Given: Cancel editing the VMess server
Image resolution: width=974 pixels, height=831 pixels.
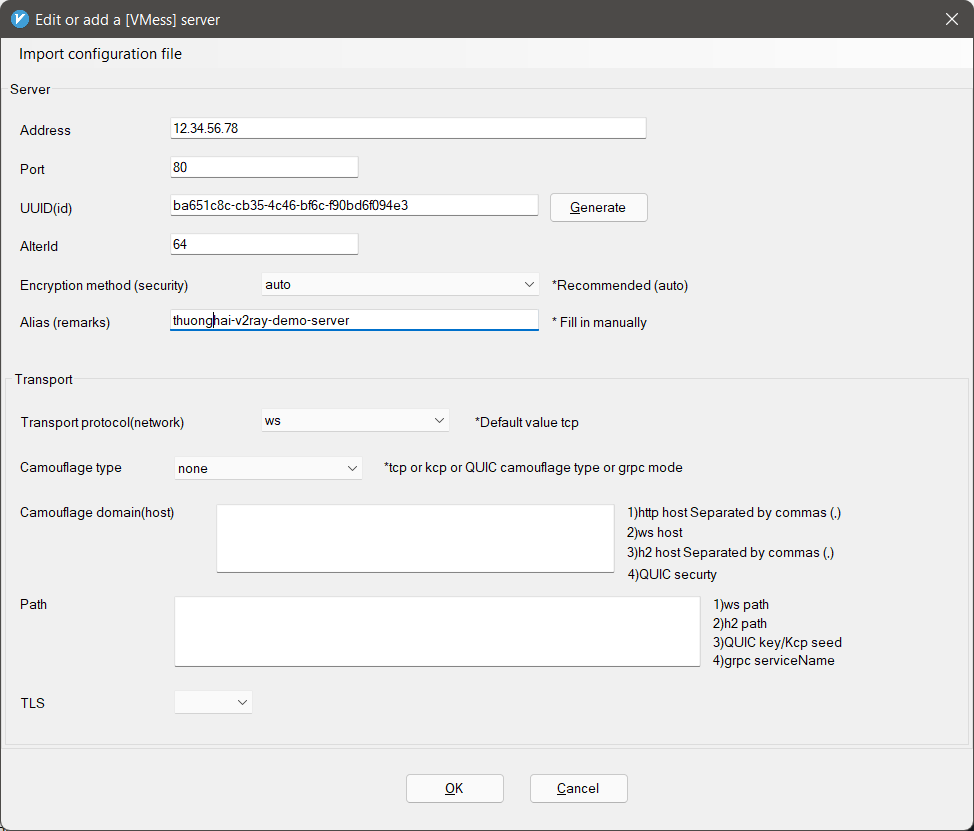Looking at the screenshot, I should point(578,788).
